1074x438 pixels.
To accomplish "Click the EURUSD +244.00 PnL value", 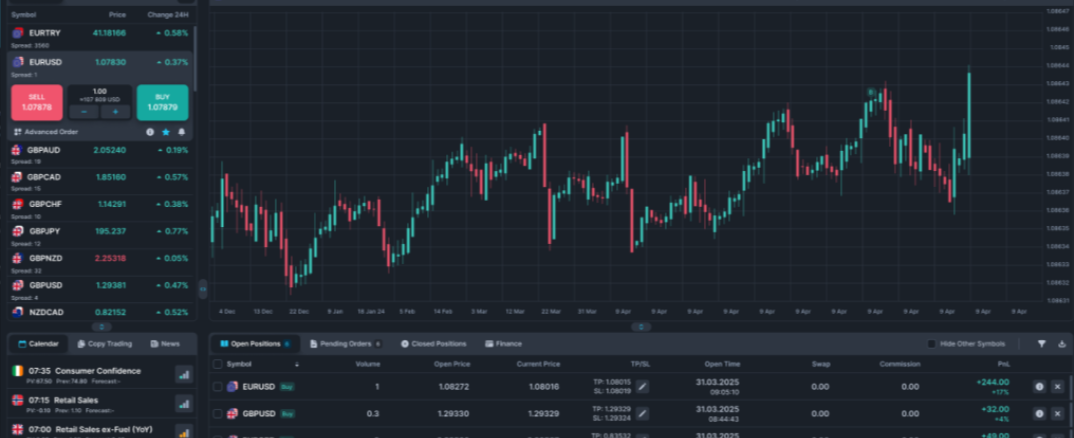I will tap(993, 382).
